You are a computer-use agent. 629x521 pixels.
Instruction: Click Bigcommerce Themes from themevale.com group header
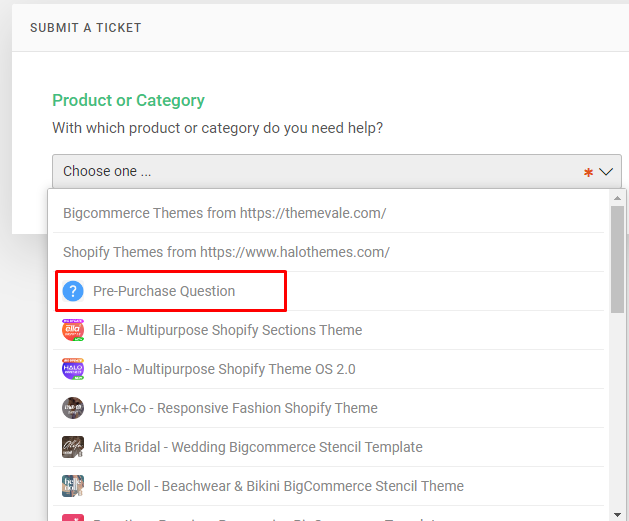pos(225,213)
